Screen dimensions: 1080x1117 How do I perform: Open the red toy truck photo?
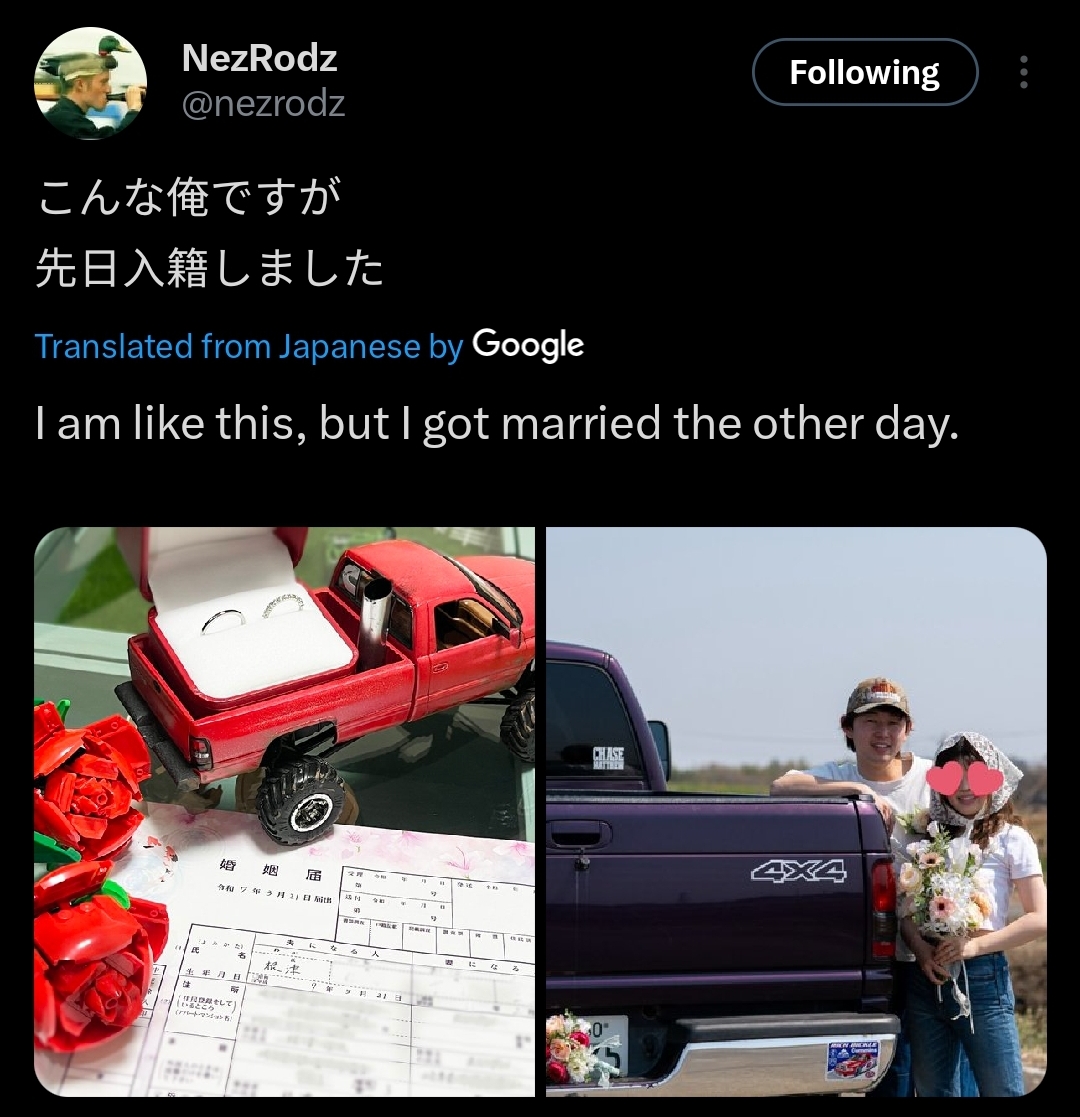click(284, 811)
